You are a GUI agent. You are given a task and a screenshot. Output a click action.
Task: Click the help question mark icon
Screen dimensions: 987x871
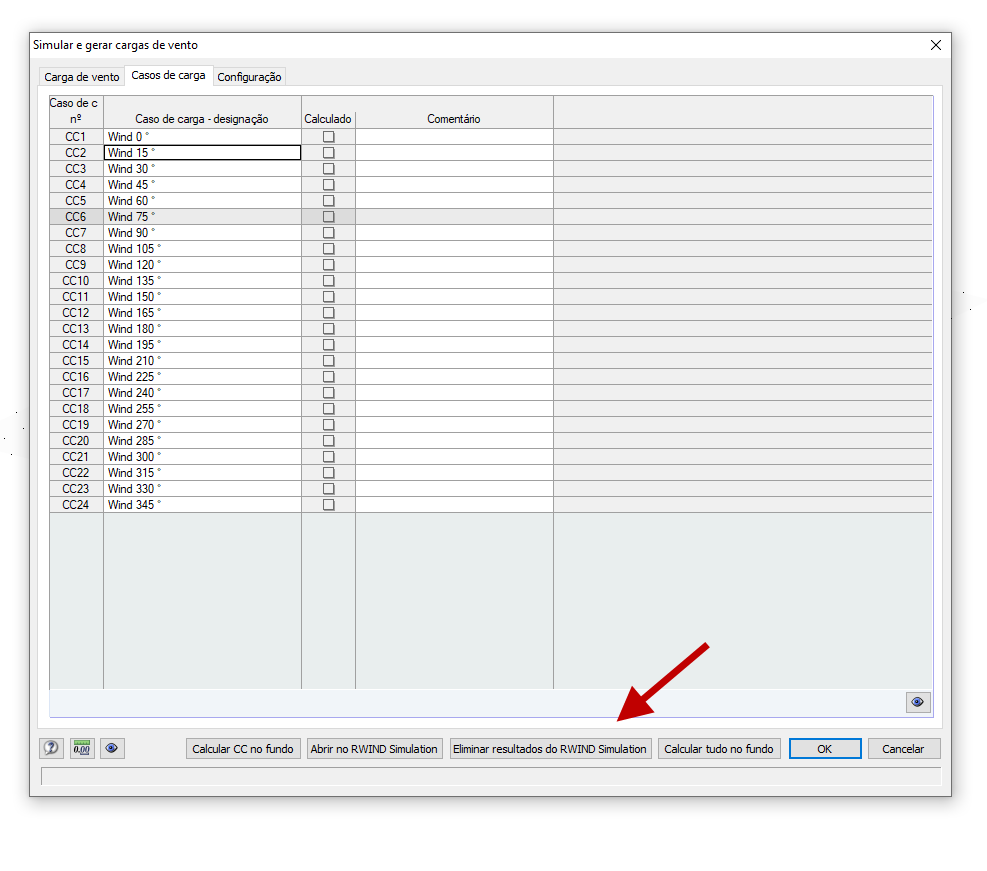coord(51,748)
